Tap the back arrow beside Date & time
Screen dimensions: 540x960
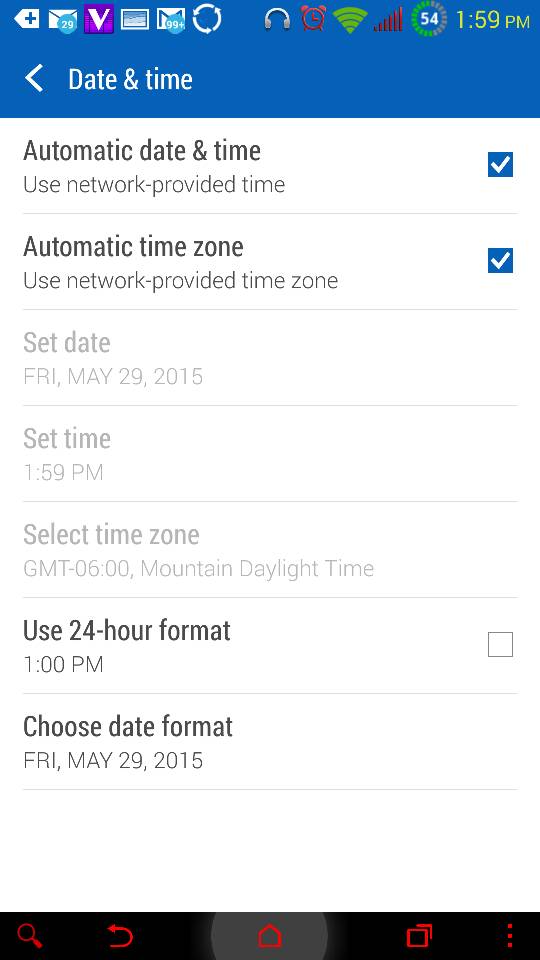coord(34,79)
